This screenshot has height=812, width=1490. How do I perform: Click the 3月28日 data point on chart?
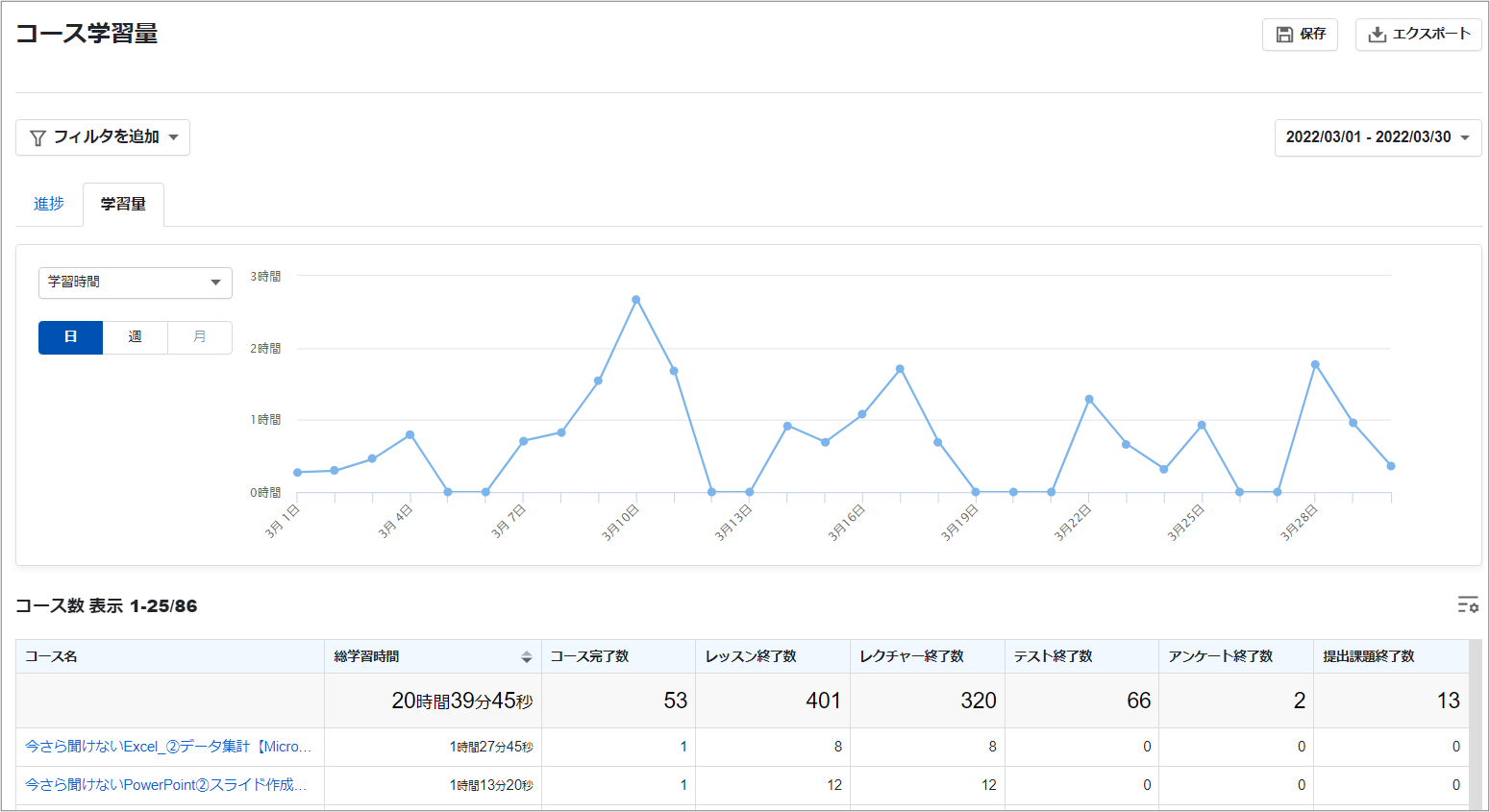click(x=1315, y=364)
